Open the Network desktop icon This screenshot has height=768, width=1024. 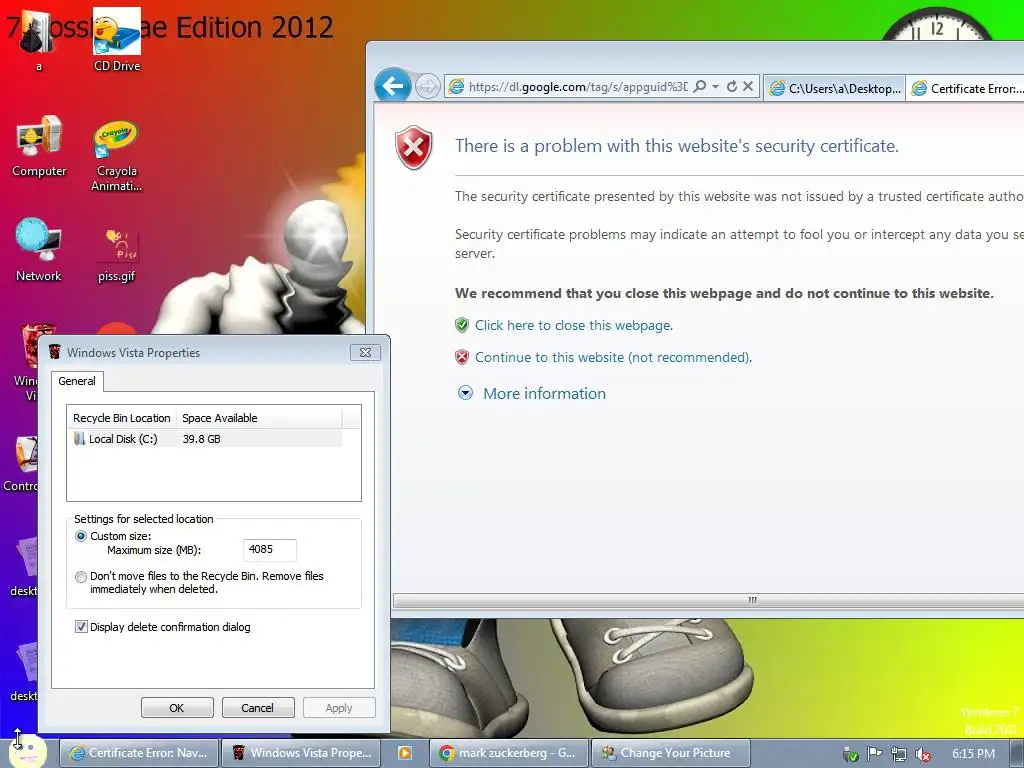click(39, 250)
